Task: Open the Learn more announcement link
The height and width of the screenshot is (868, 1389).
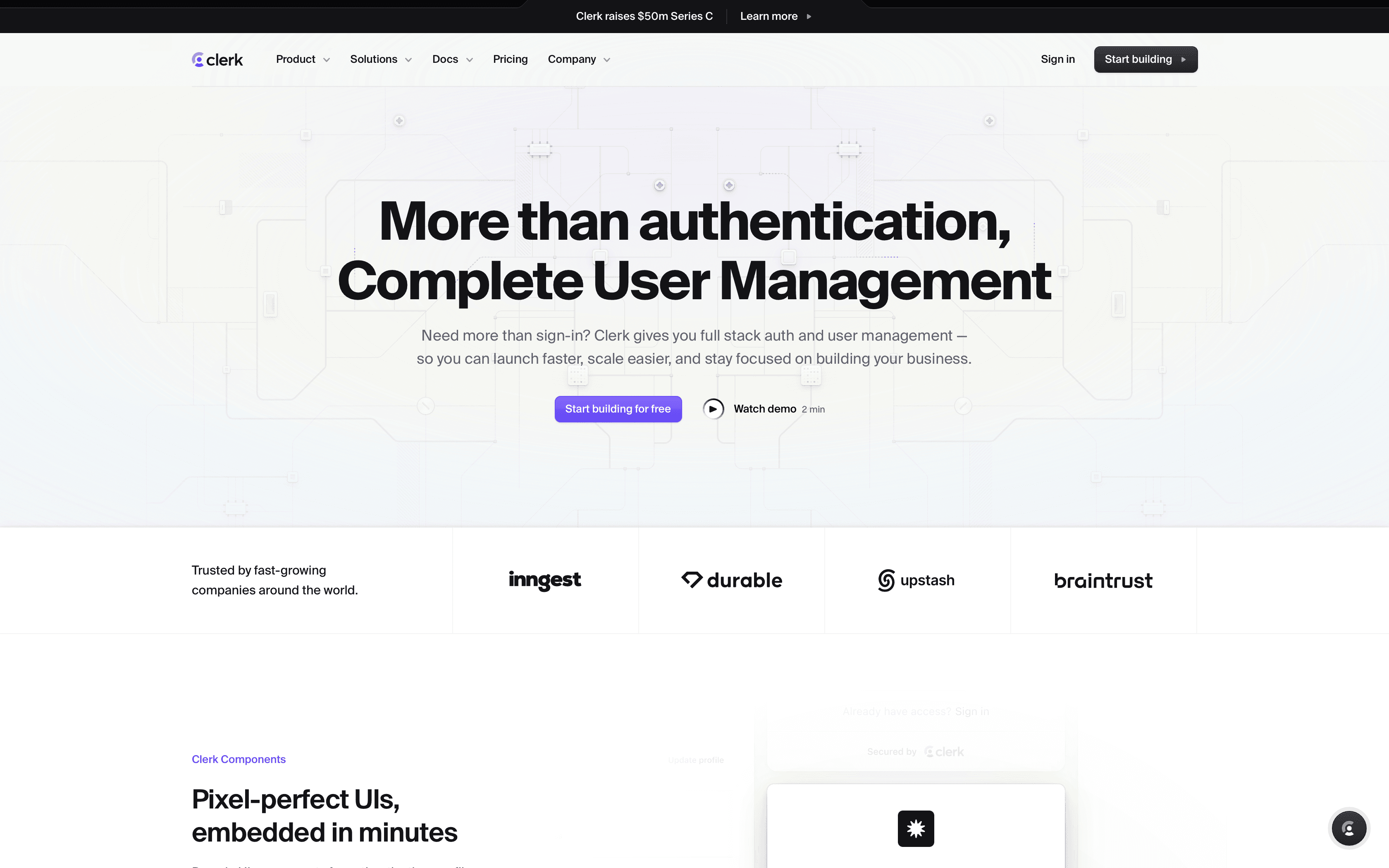Action: pyautogui.click(x=776, y=16)
